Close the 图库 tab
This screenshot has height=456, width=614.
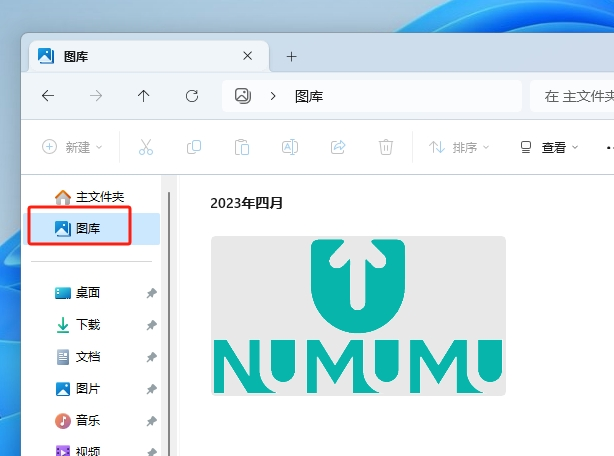coord(247,56)
